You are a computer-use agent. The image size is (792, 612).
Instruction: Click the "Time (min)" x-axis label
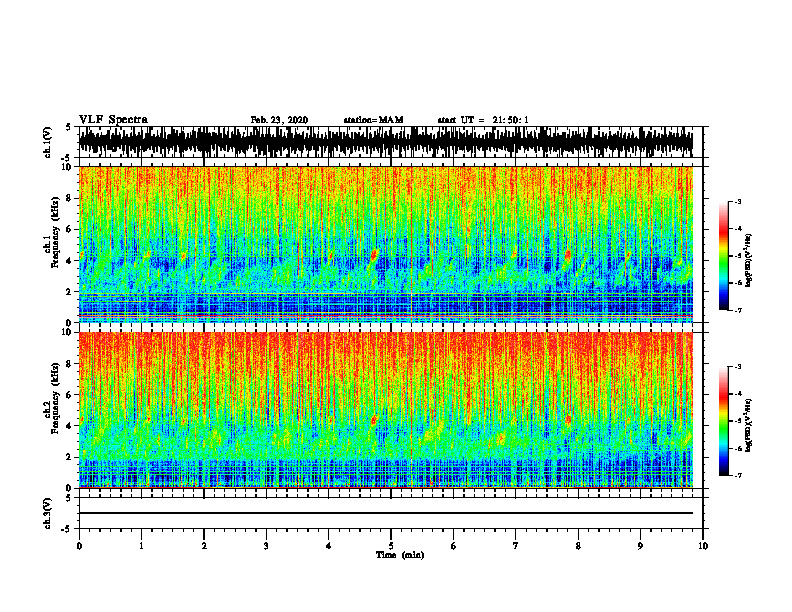[x=400, y=555]
